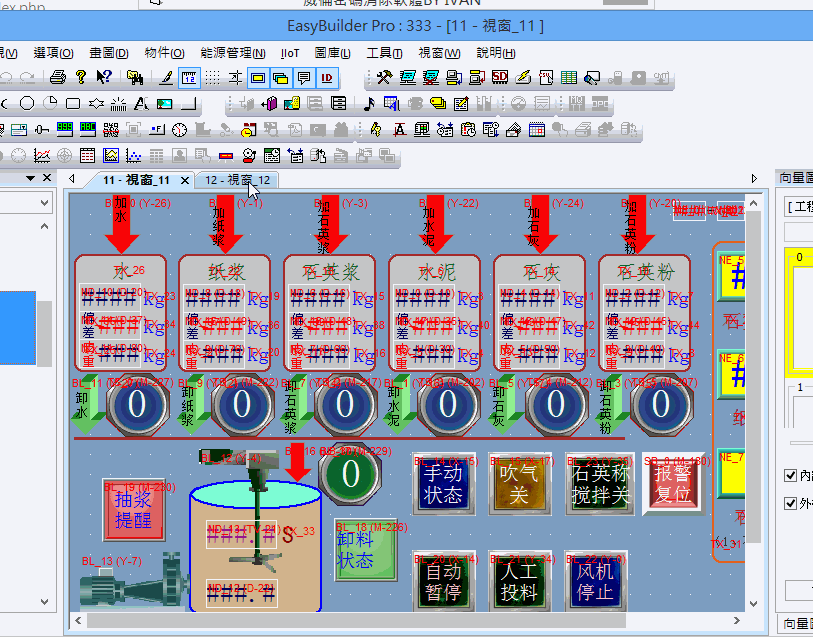Tick the upper checkbox in right panel
Viewport: 813px width, 637px height.
coord(791,476)
